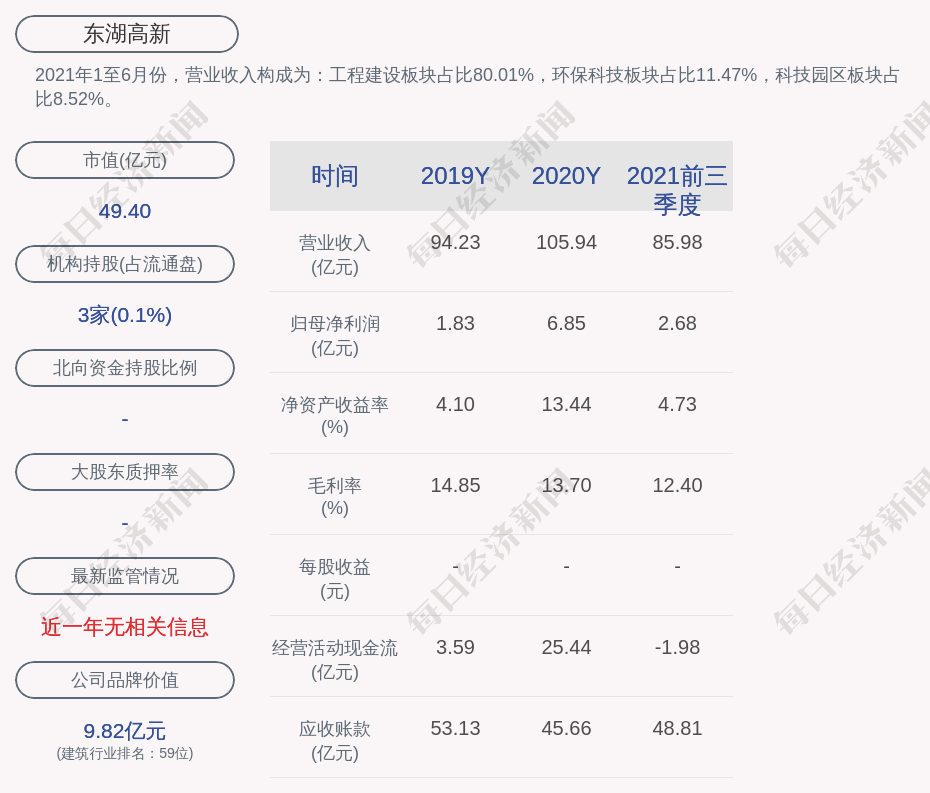
Task: Select the 北向资金持股比例 pill
Action: point(125,368)
